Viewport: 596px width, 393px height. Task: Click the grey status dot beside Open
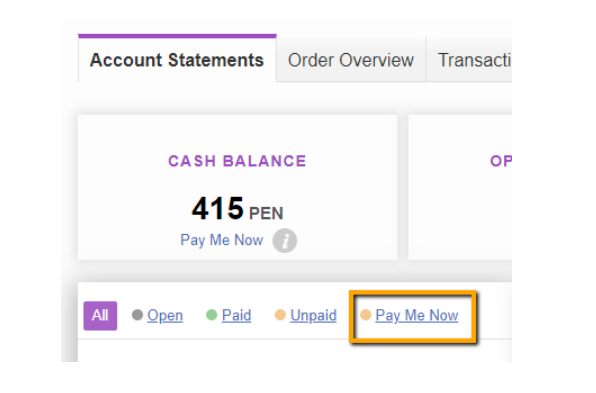pyautogui.click(x=137, y=315)
